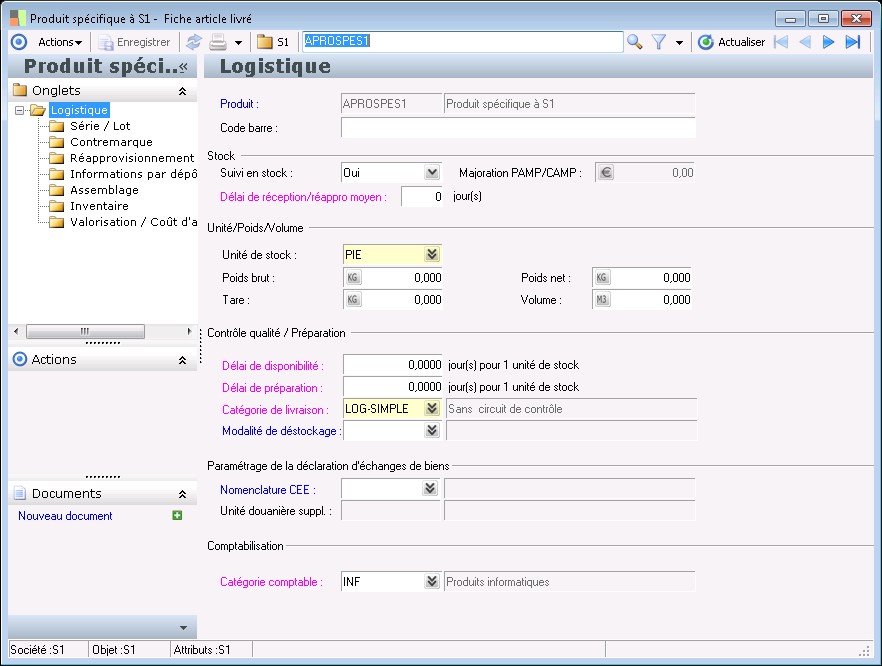
Task: Open the Suivi en stock dropdown
Action: (x=431, y=173)
